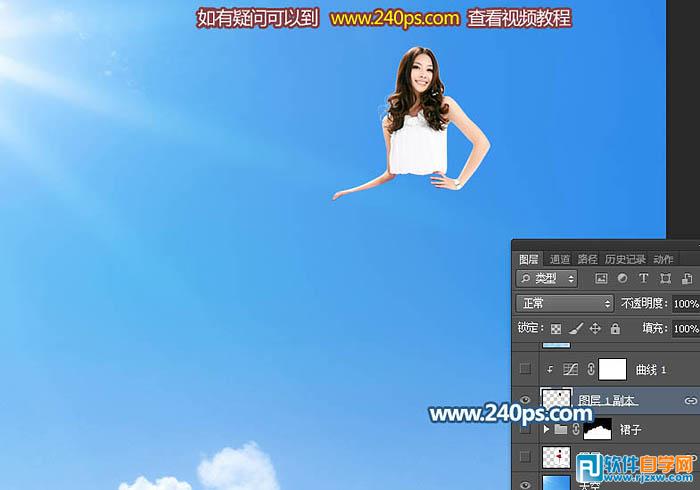The image size is (700, 490).
Task: Click clipping arrow on 曲线 1 layer
Action: click(x=550, y=370)
